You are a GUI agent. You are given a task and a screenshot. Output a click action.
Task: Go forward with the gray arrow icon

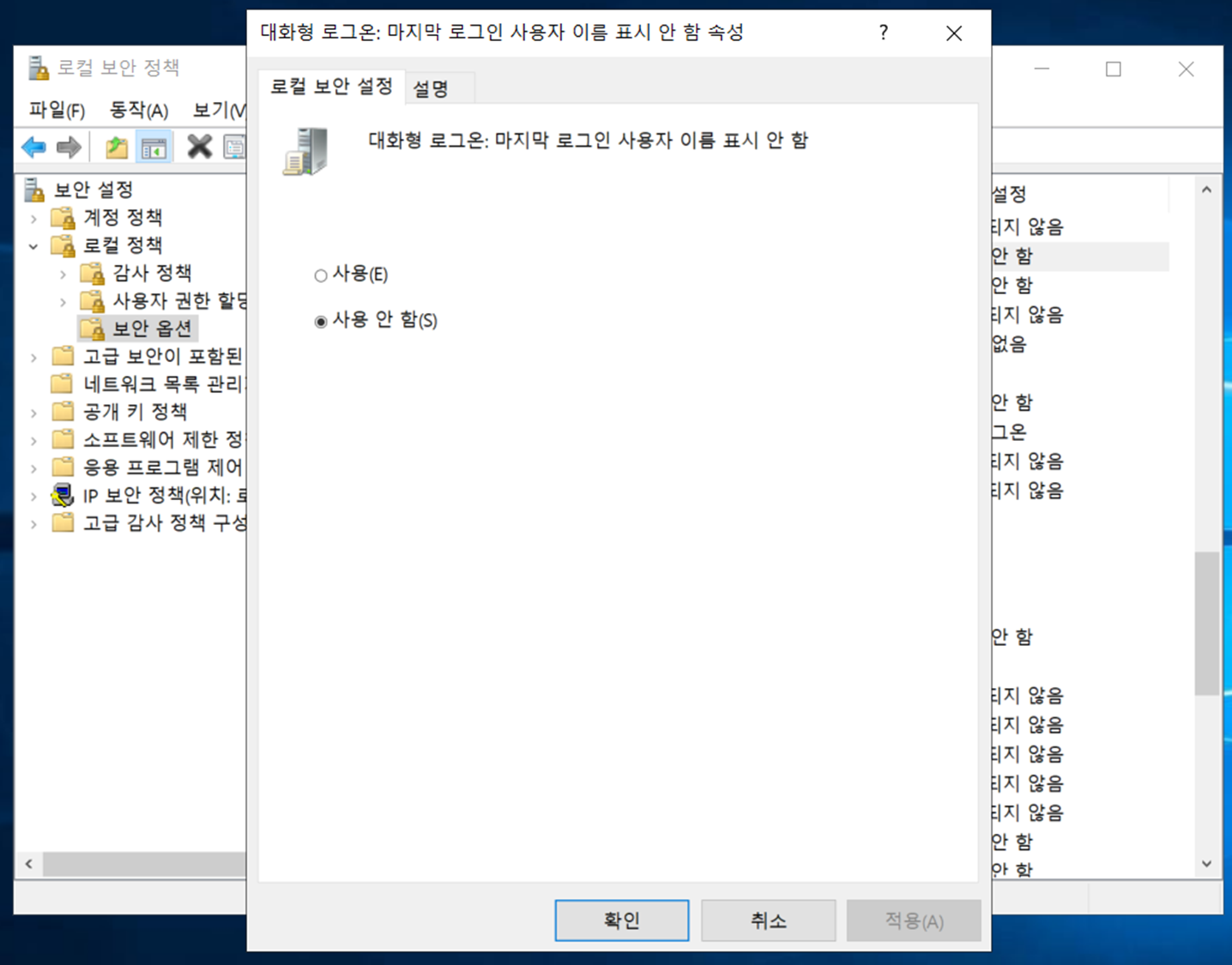[69, 148]
